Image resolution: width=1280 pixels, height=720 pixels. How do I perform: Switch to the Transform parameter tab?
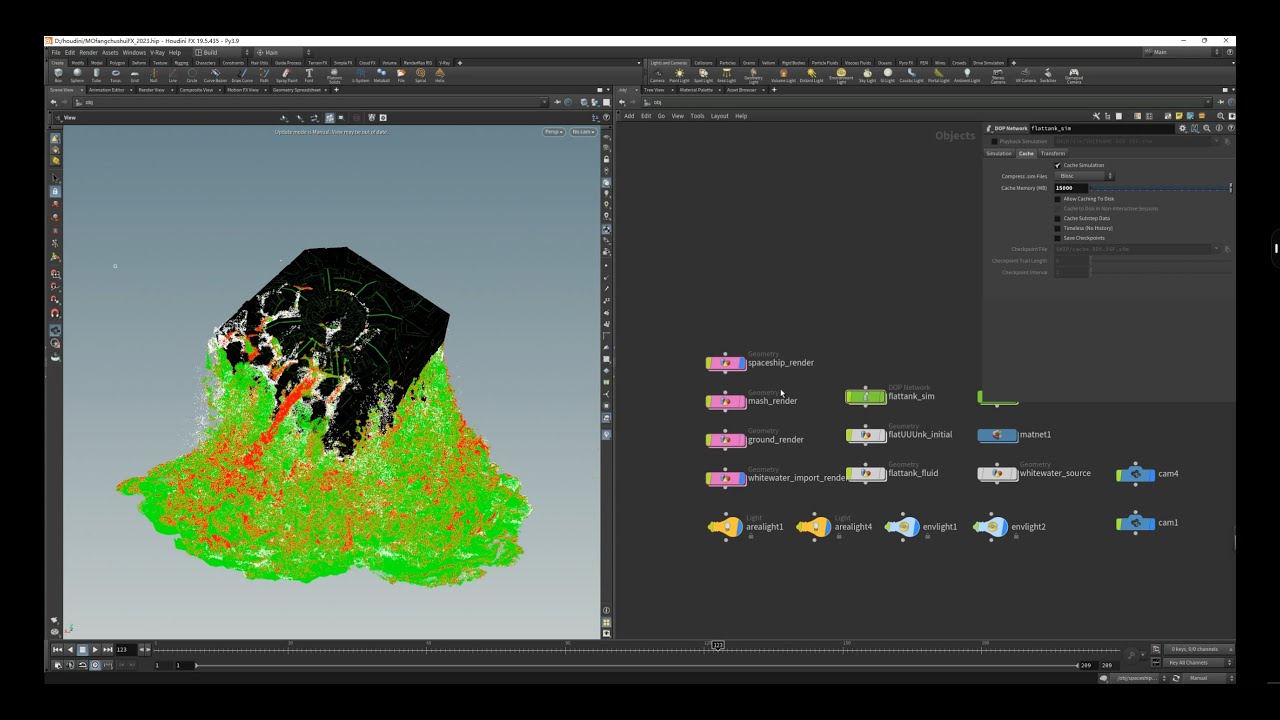tap(1053, 154)
